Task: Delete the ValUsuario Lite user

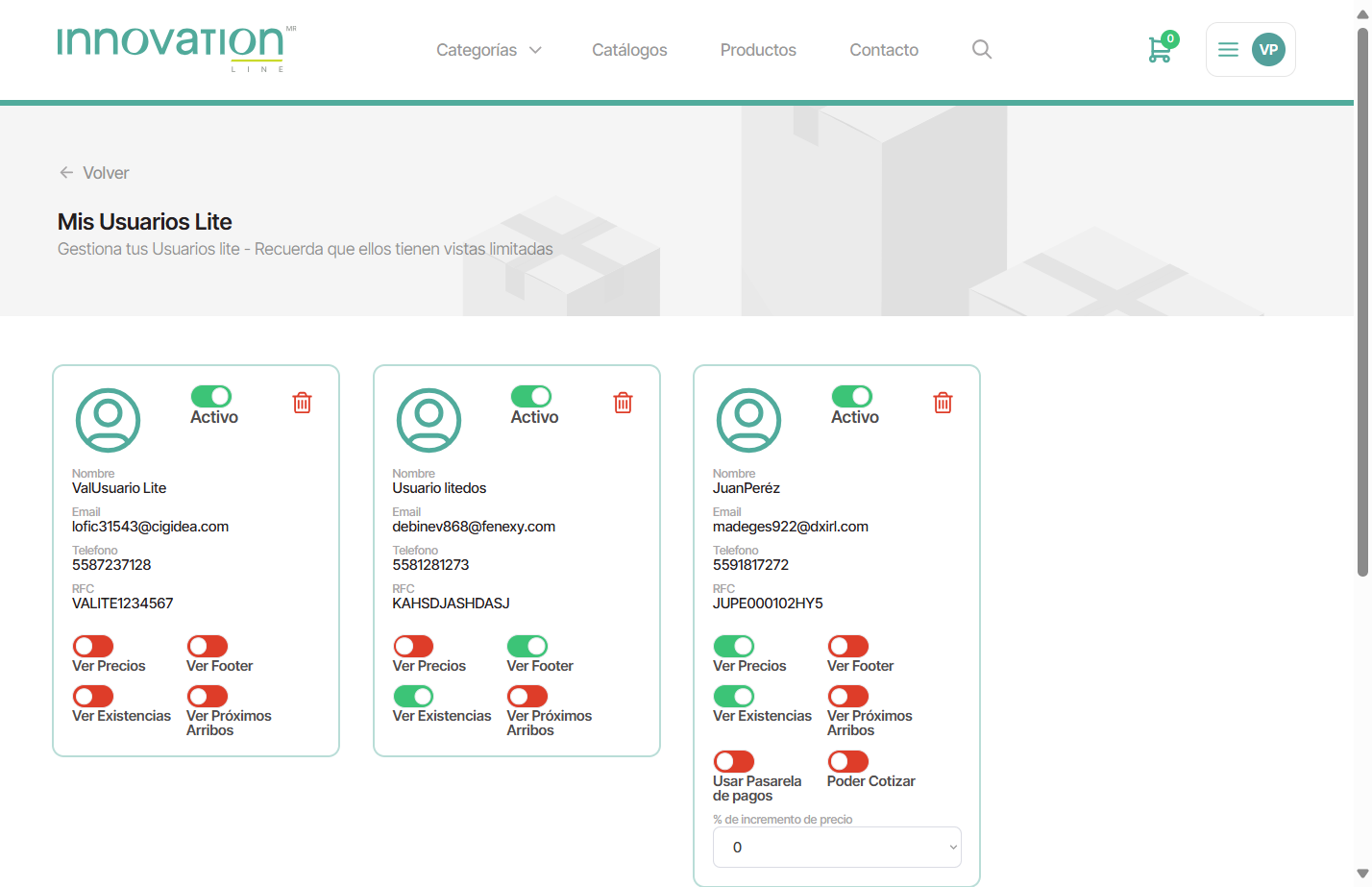Action: point(302,403)
